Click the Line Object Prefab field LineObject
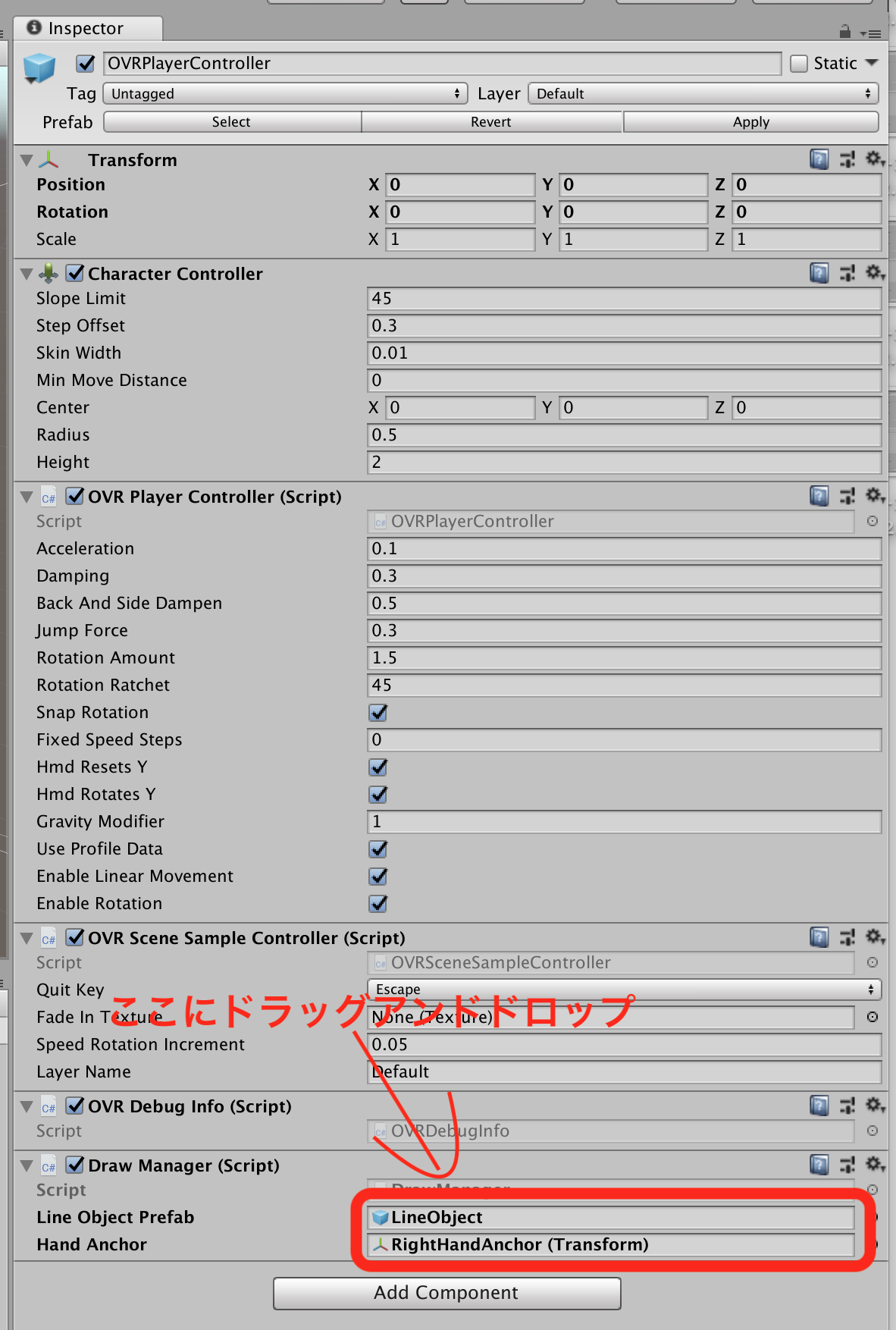 (x=611, y=1217)
